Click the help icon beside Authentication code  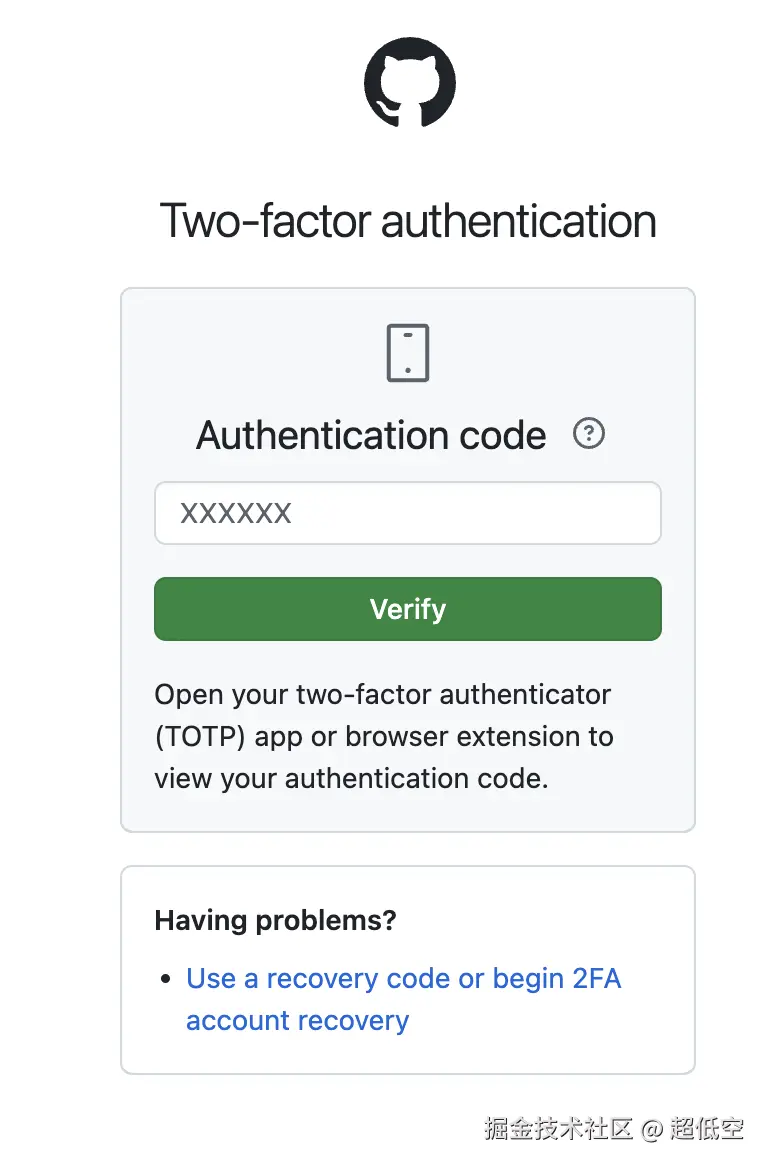click(589, 433)
